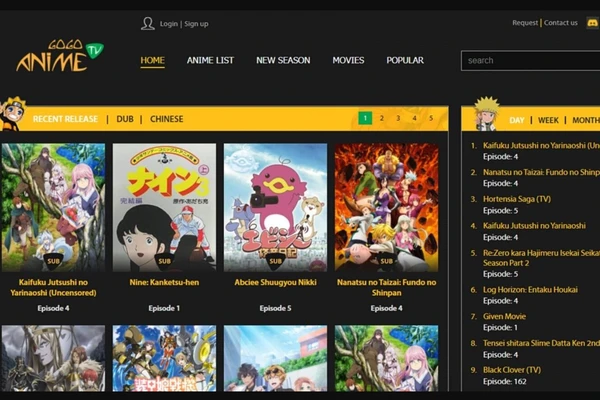Open the ANIME LIST menu

(x=210, y=60)
